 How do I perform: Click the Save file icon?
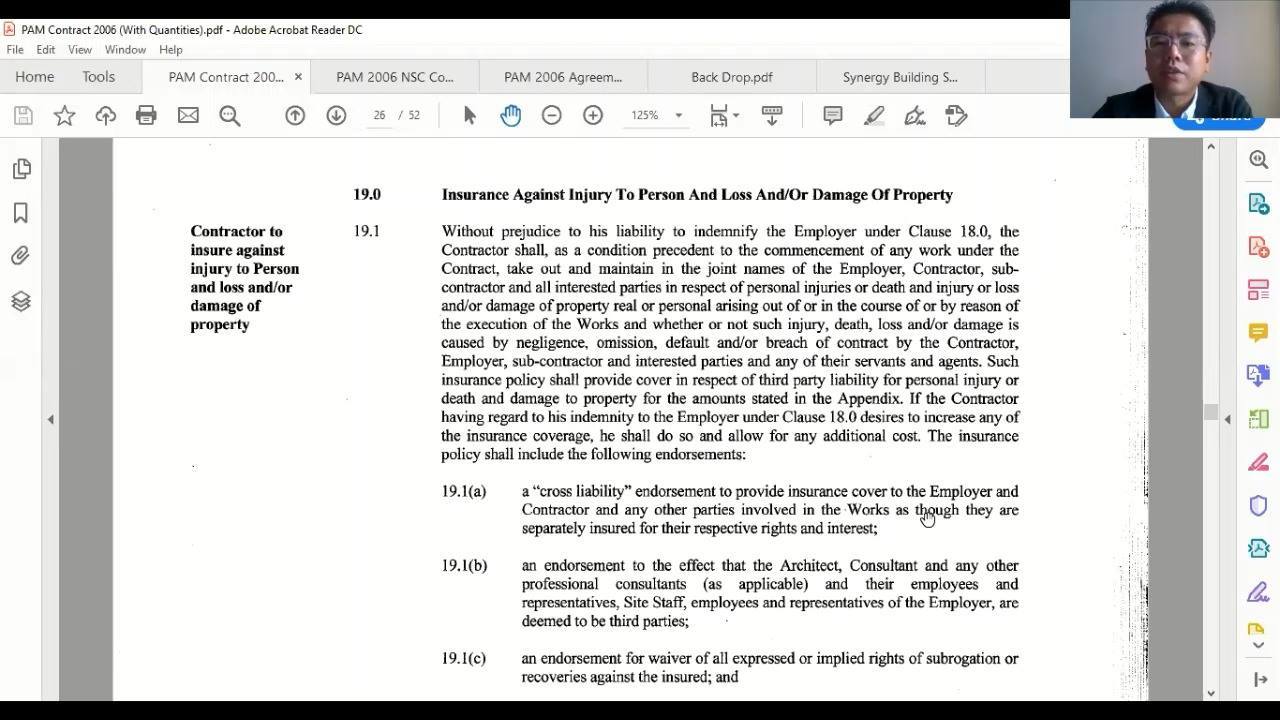(x=23, y=116)
